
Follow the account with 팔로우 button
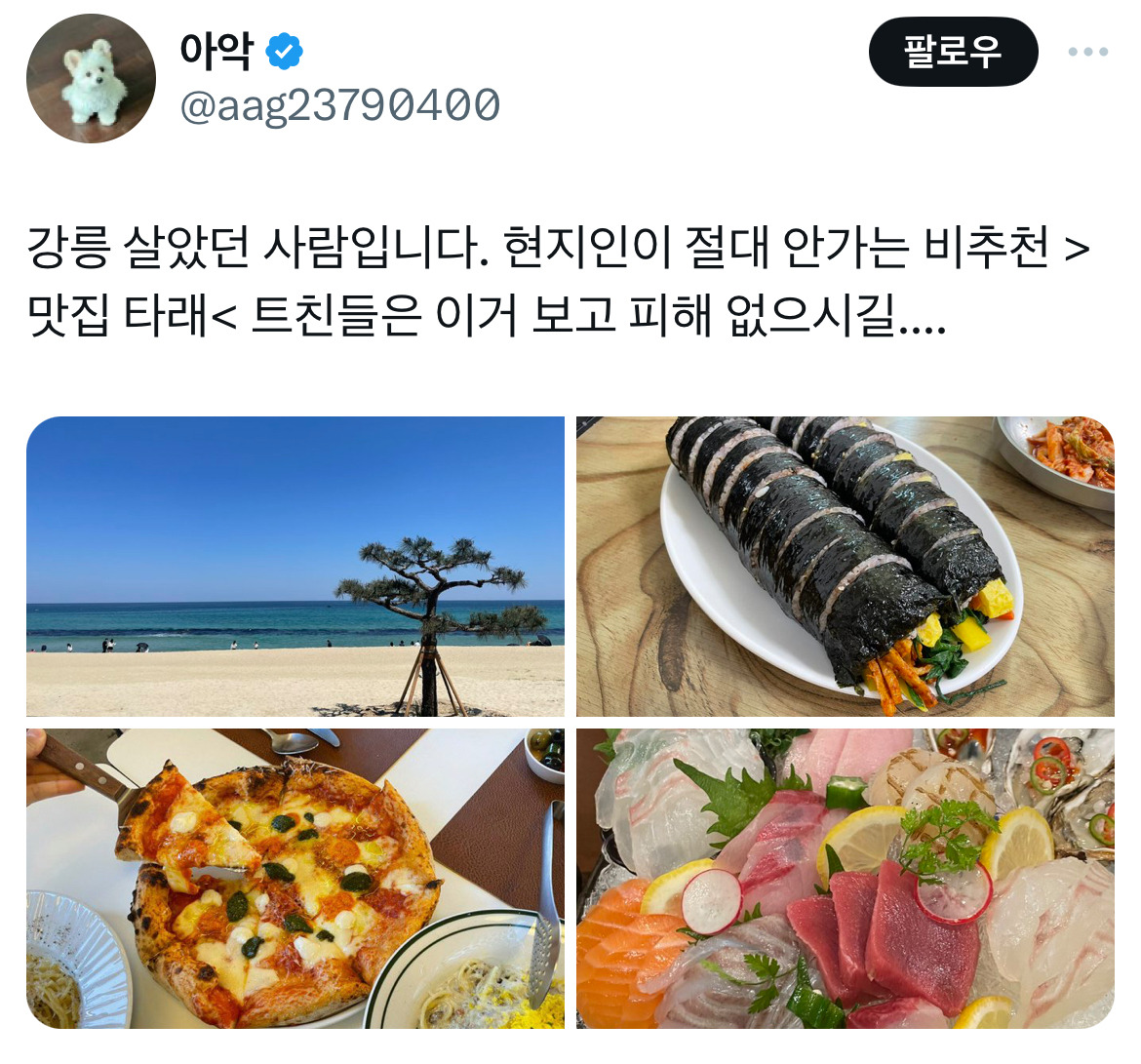953,52
